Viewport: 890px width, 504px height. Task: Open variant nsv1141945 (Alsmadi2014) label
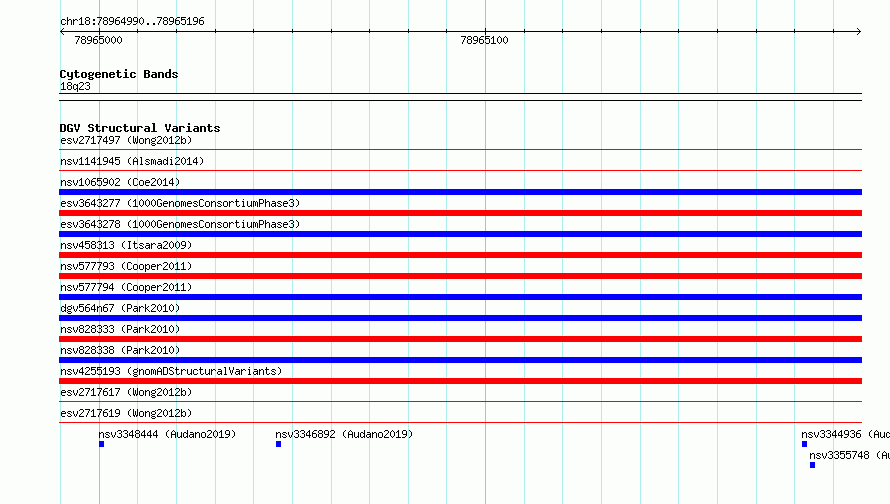(x=132, y=161)
